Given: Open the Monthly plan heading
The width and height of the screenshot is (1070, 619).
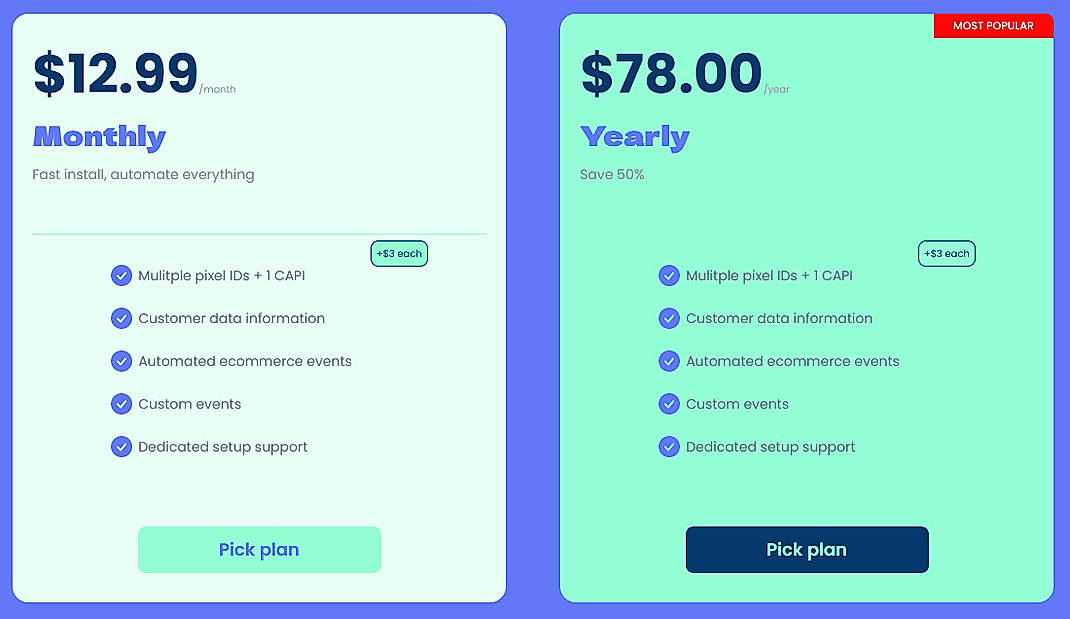Looking at the screenshot, I should point(99,136).
